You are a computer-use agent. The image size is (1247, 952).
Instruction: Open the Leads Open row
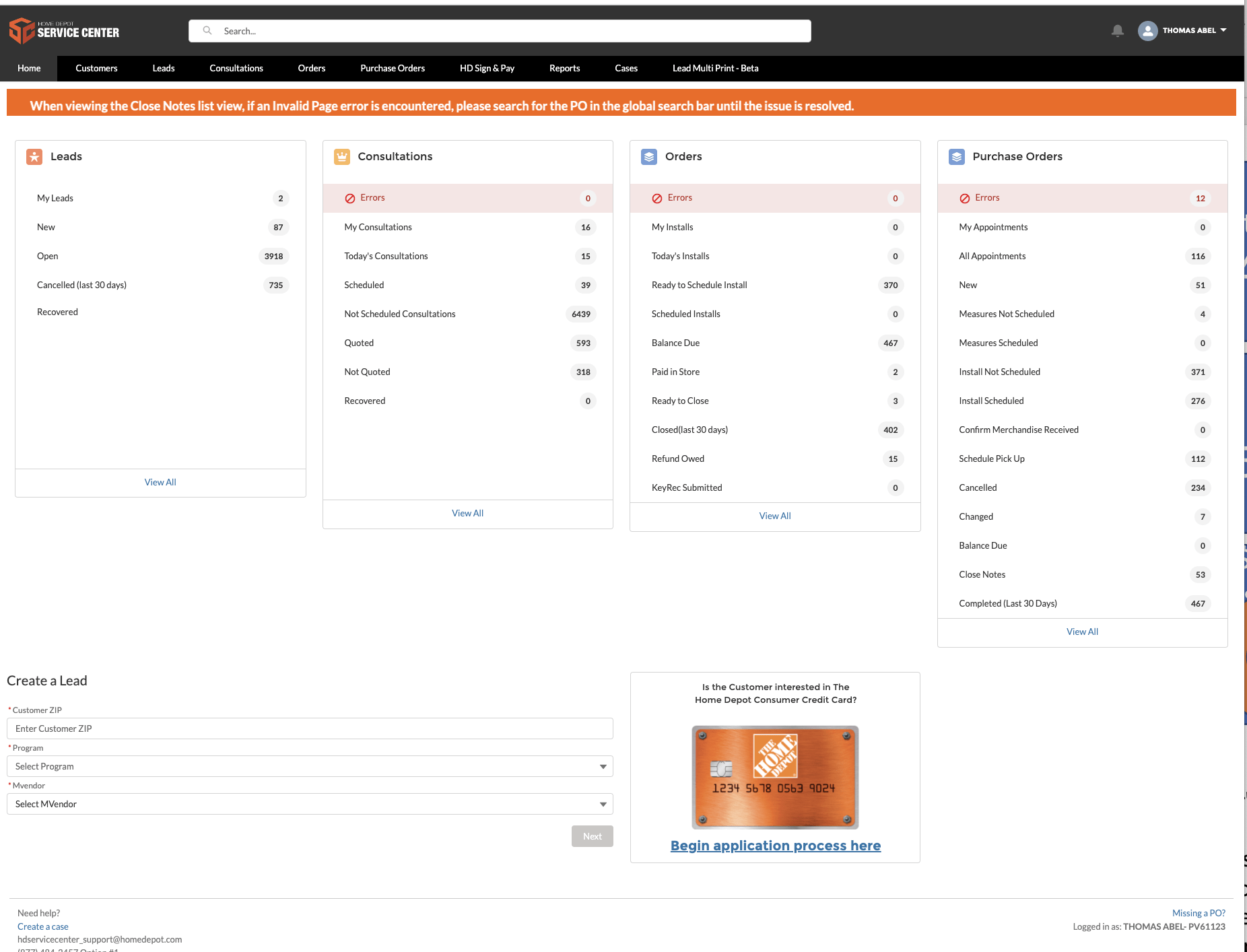(160, 256)
